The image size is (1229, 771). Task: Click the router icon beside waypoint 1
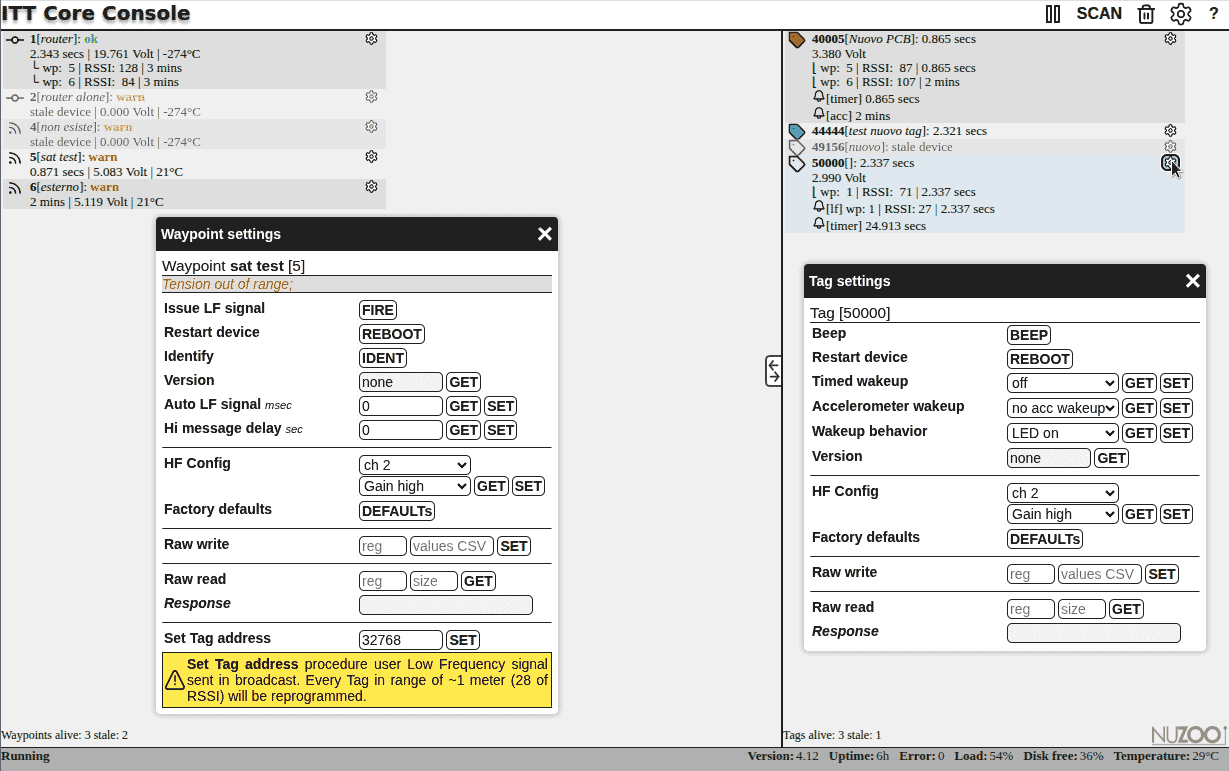point(15,39)
